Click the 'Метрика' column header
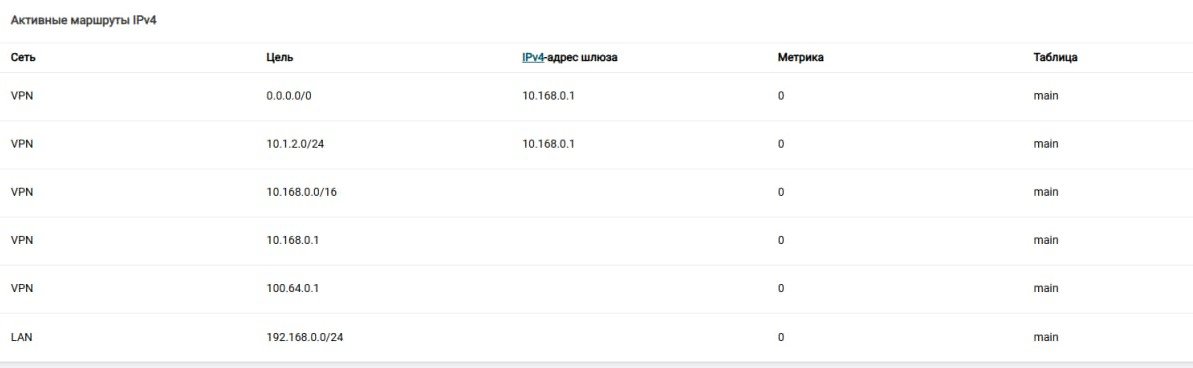 click(x=800, y=58)
